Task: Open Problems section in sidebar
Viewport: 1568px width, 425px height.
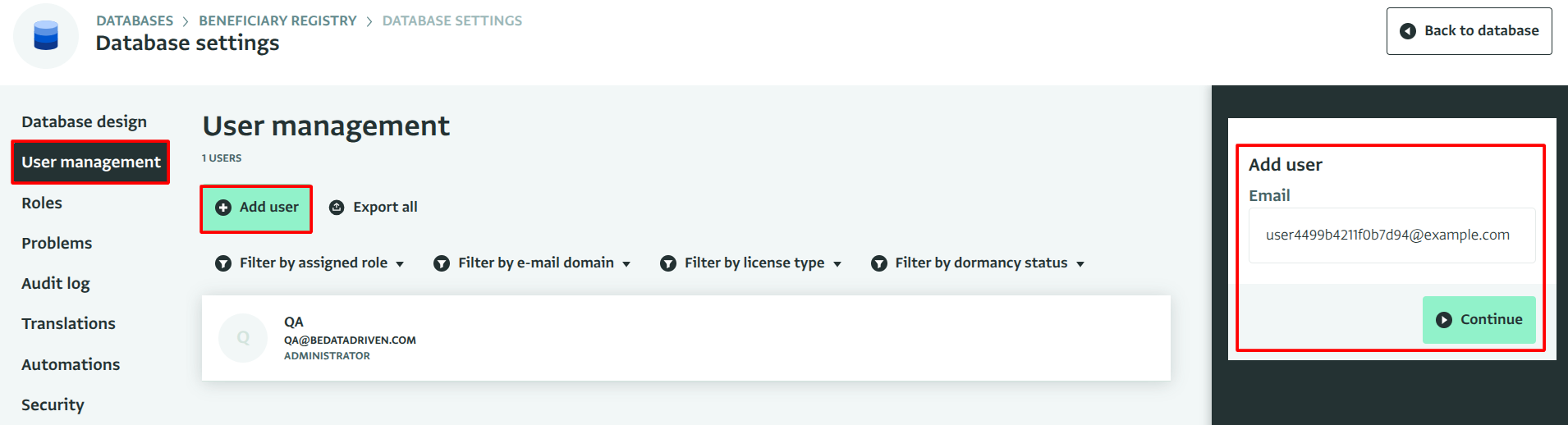Action: (57, 243)
